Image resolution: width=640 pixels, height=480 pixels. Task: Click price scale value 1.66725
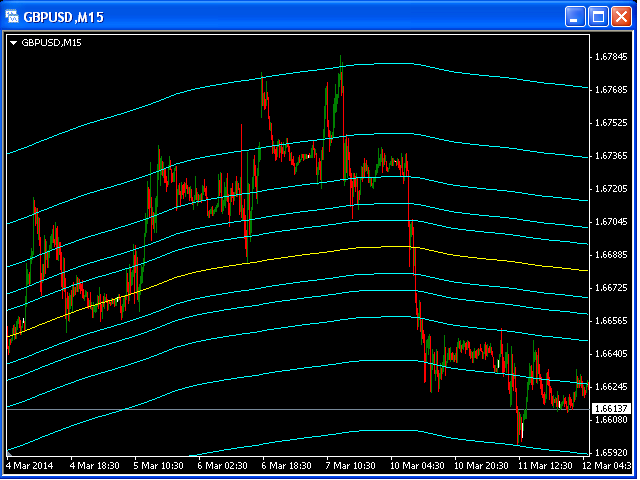tap(611, 288)
